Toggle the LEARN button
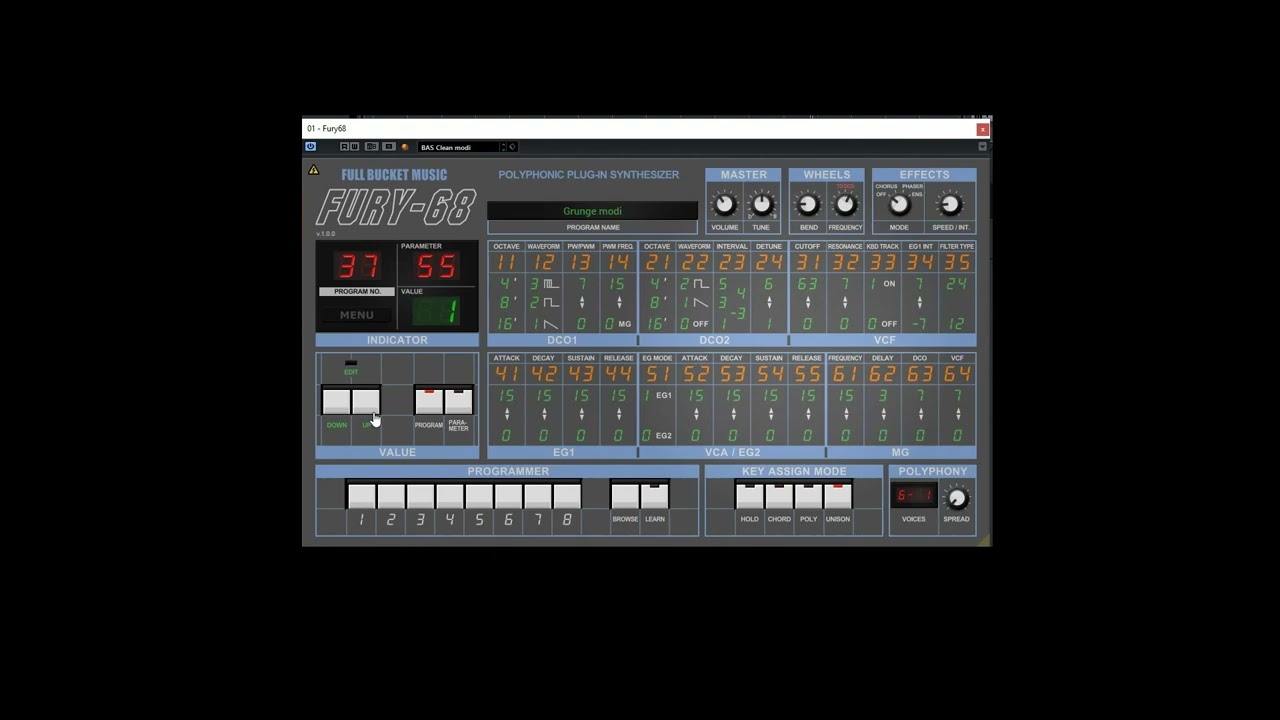This screenshot has height=720, width=1280. (x=654, y=496)
